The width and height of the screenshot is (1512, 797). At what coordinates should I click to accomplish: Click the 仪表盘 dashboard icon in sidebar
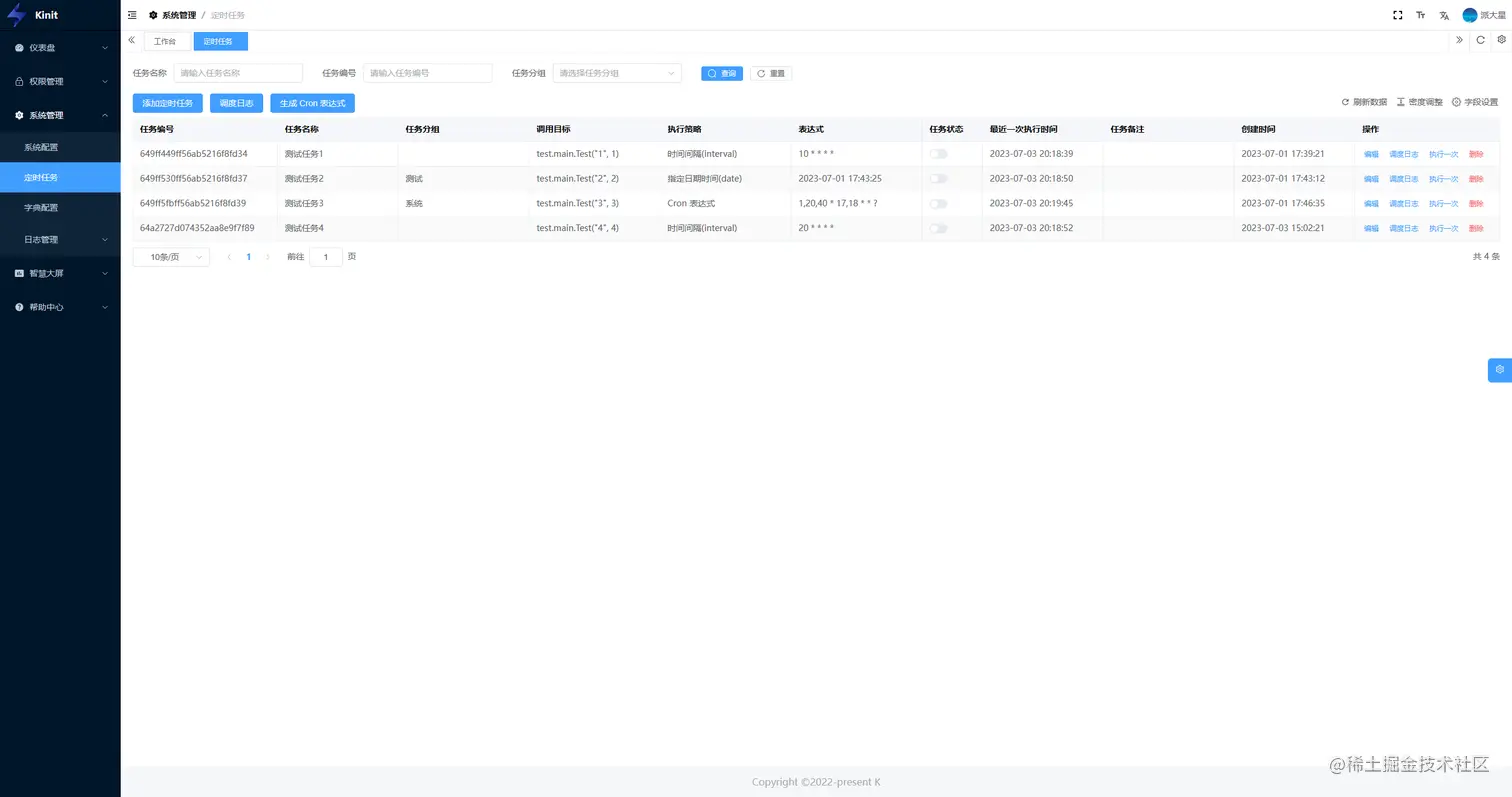tap(19, 47)
